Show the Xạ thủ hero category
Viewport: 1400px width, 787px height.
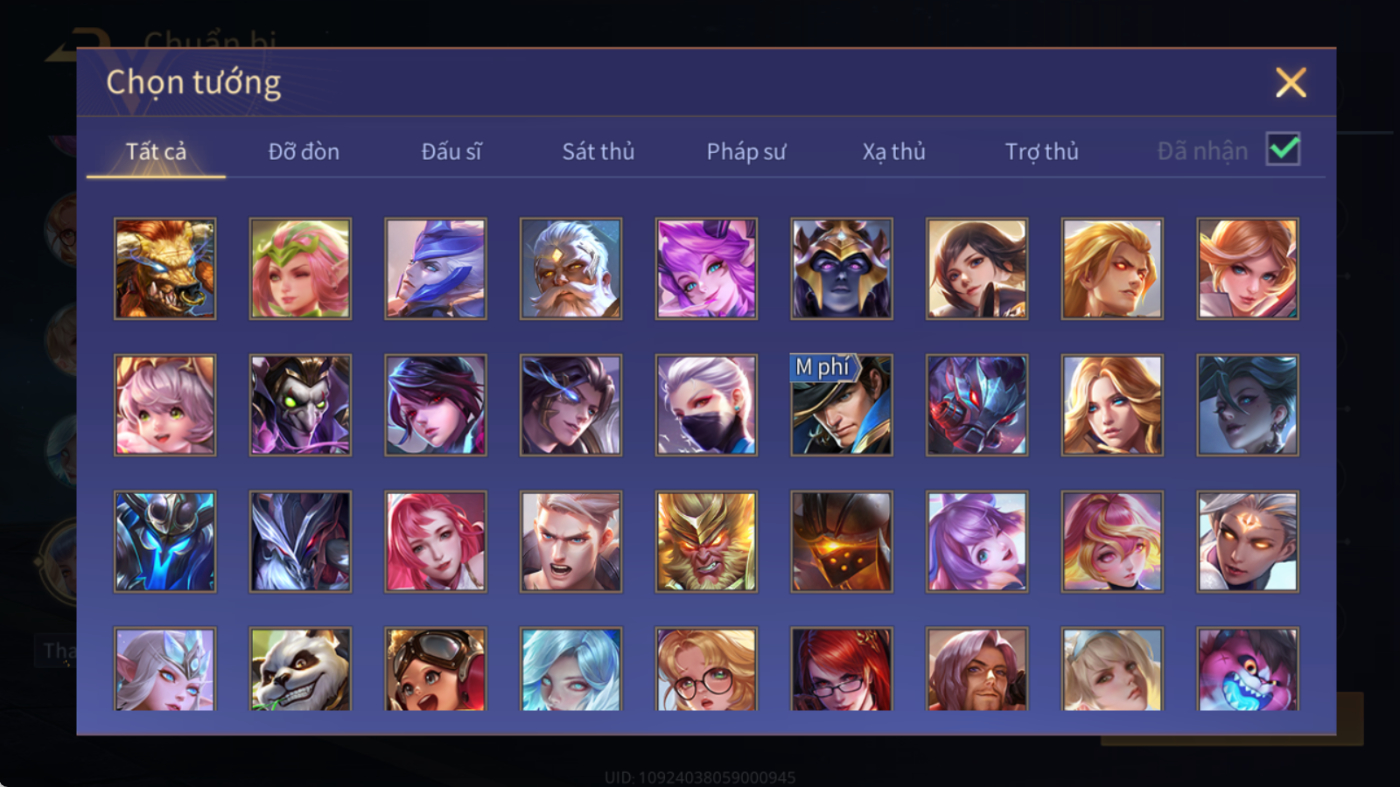(894, 151)
